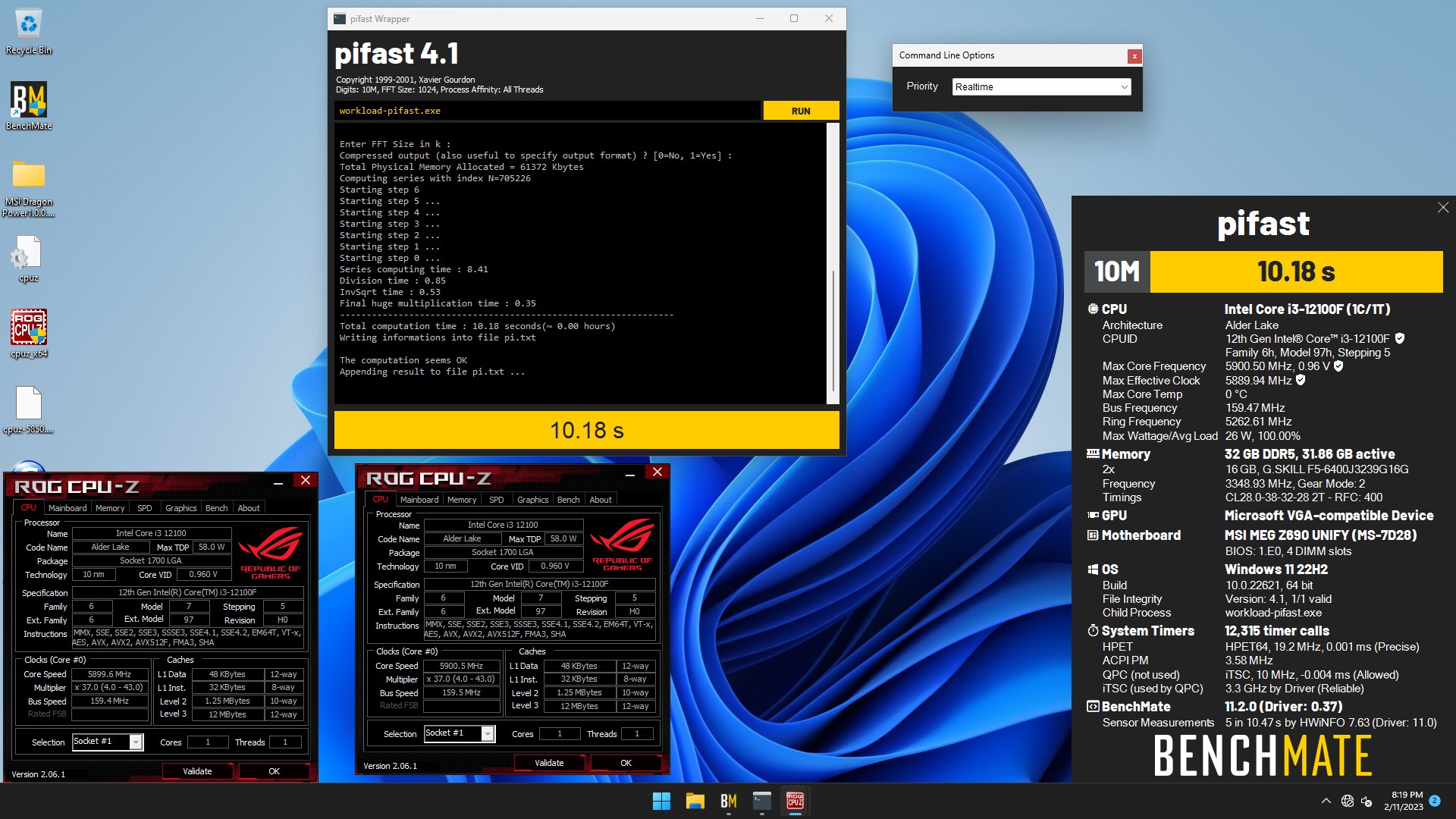This screenshot has height=819, width=1456.
Task: Maximize the pifast Wrapper window
Action: click(x=794, y=19)
